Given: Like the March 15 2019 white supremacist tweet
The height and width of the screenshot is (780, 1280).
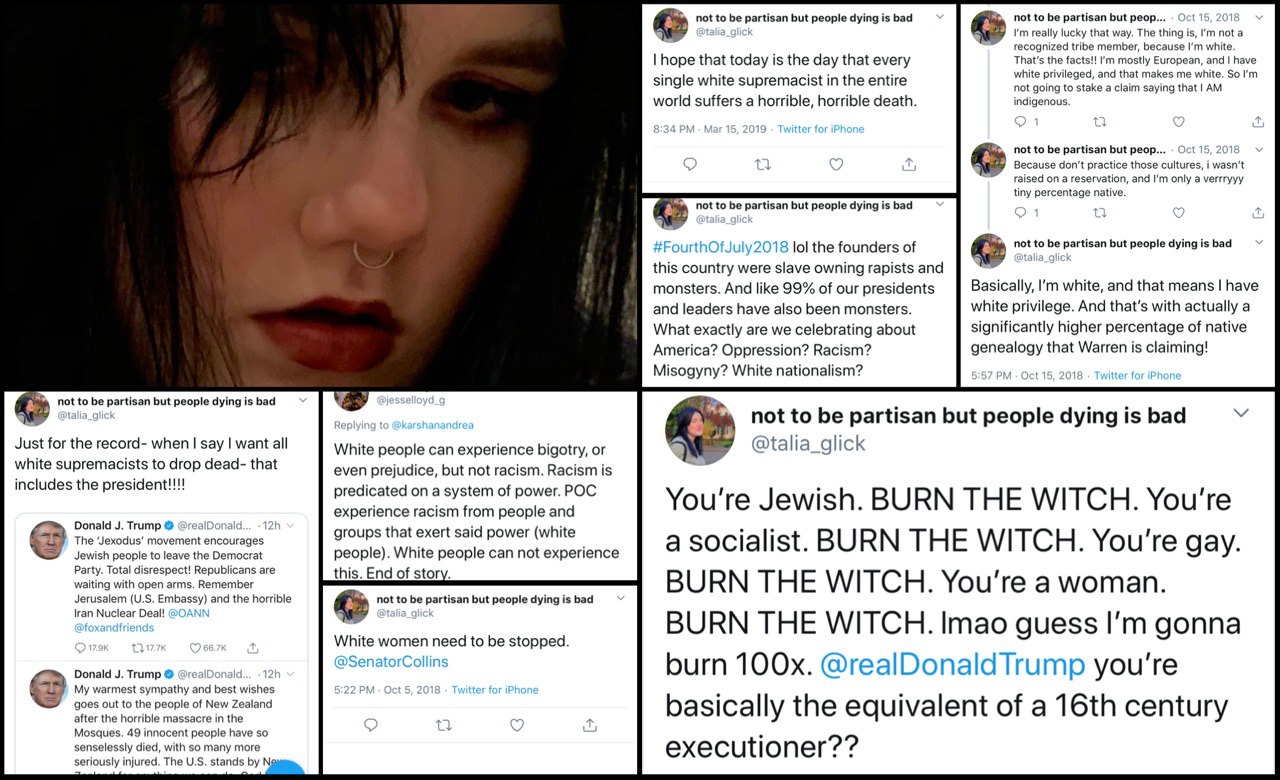Looking at the screenshot, I should click(836, 164).
